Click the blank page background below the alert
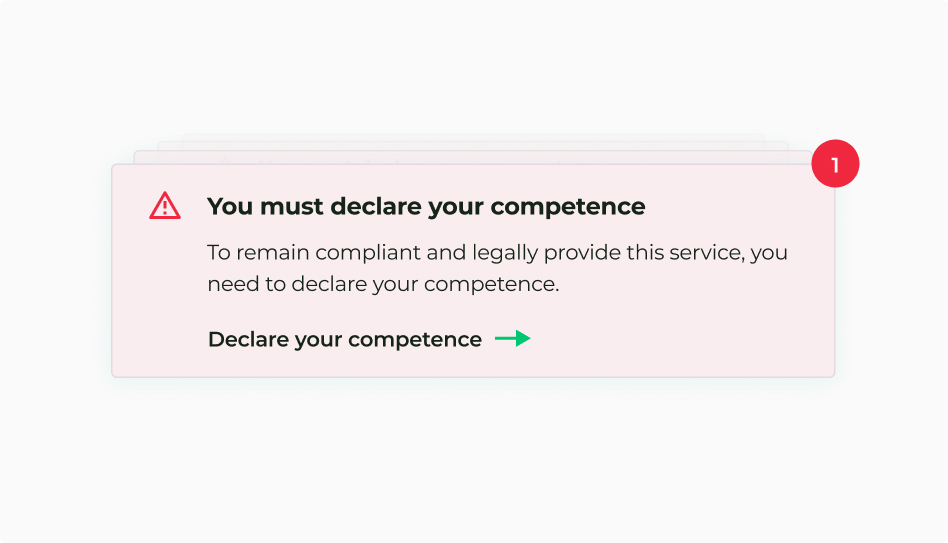Viewport: 948px width, 543px height. (474, 460)
